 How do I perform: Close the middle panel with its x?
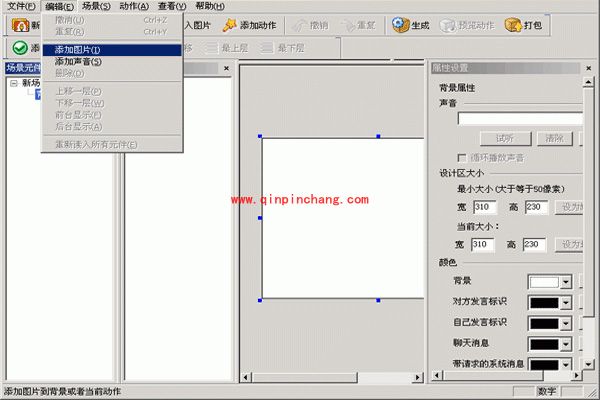coord(226,68)
